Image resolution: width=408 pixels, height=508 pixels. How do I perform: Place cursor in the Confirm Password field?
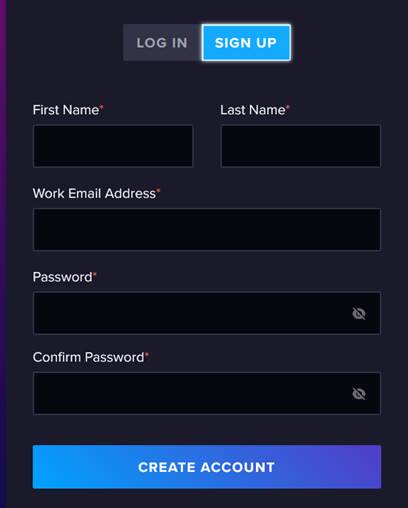click(207, 393)
